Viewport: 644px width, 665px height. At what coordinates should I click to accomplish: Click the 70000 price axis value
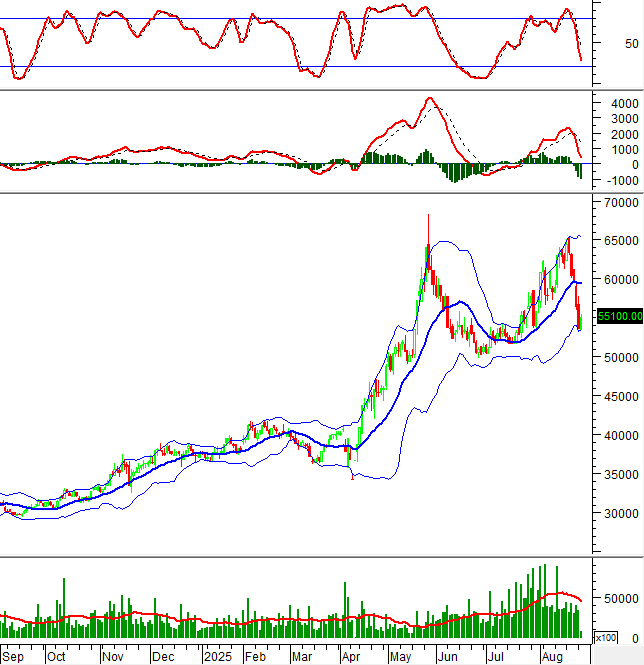coord(622,203)
